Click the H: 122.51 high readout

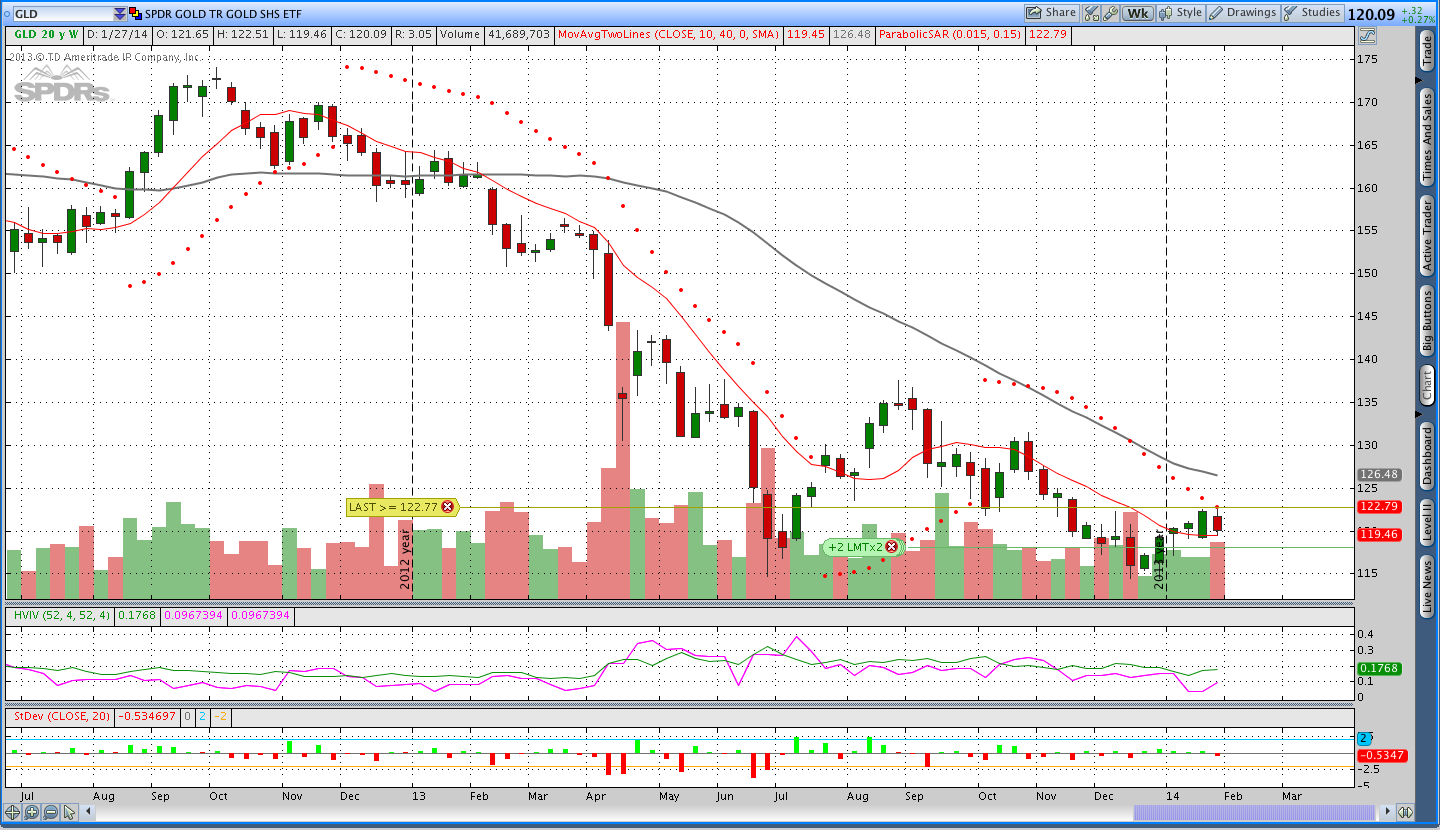point(245,34)
